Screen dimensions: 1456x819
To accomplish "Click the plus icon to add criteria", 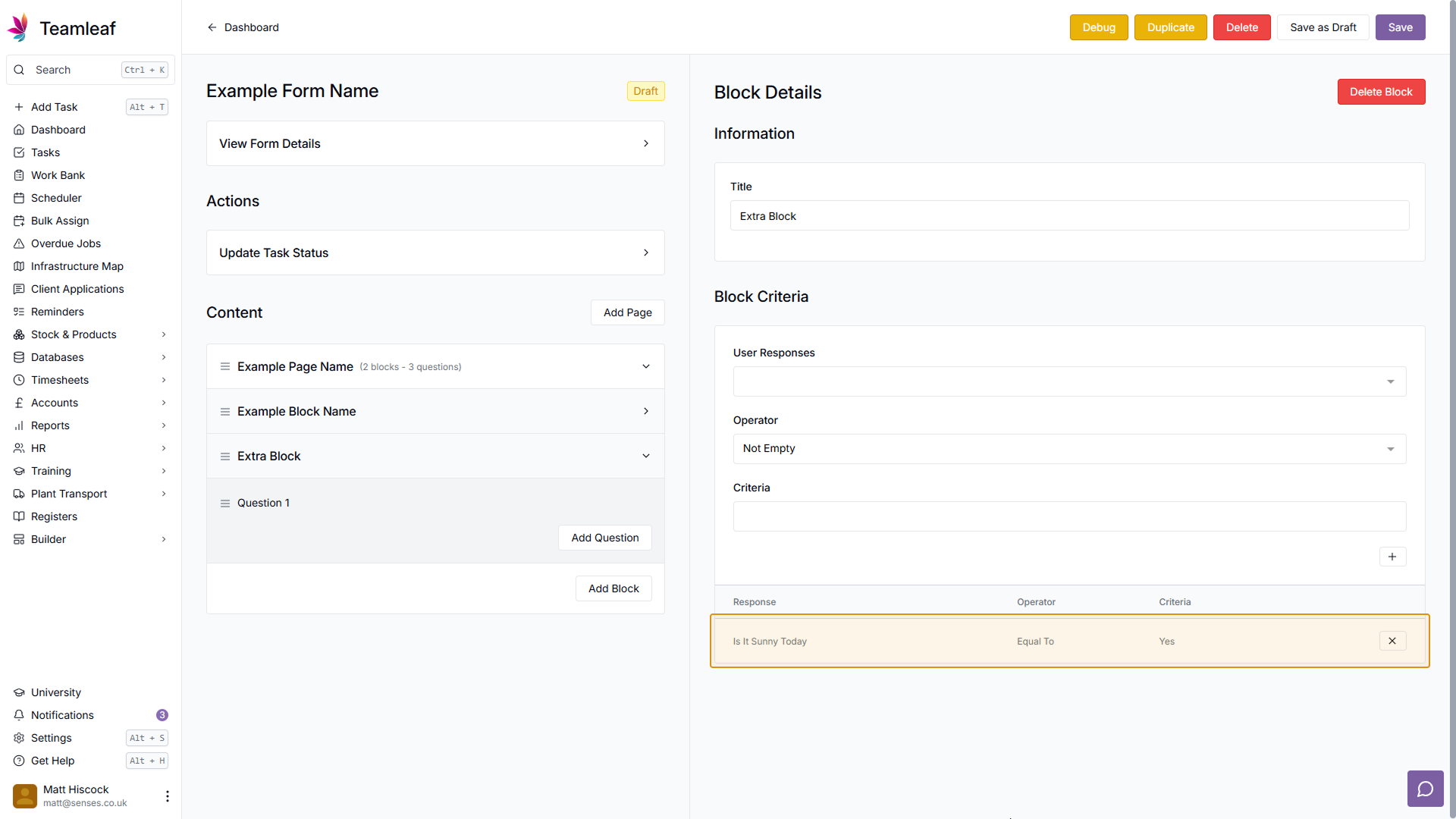I will tap(1392, 557).
